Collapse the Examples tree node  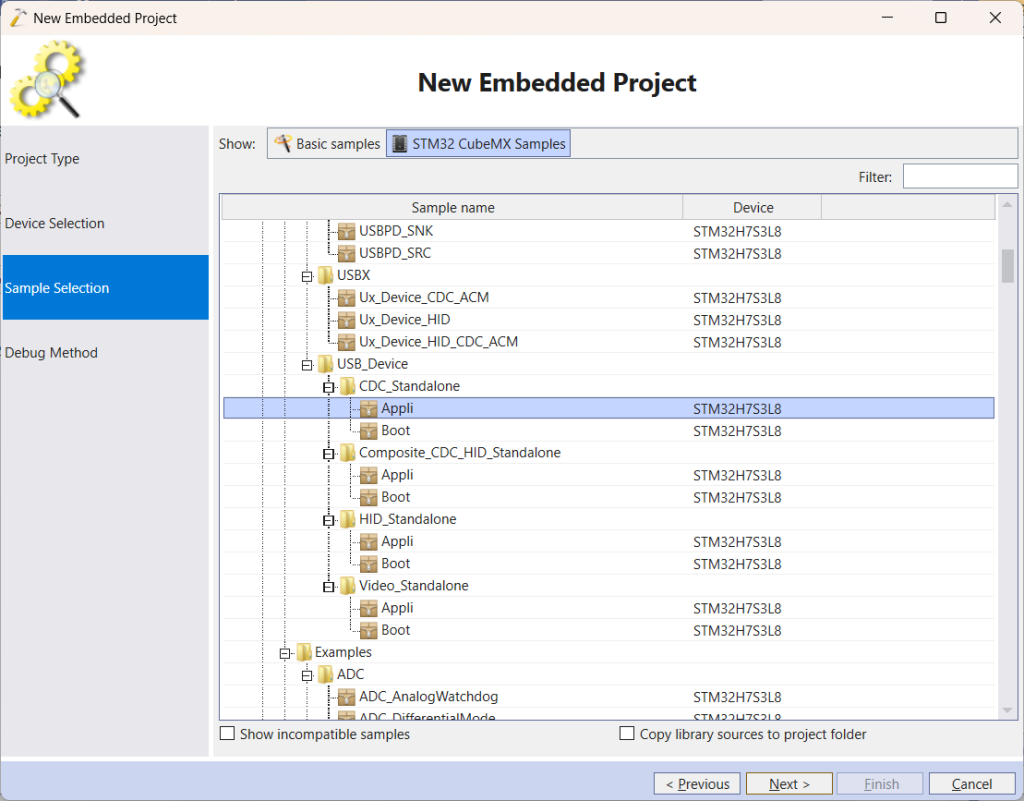pyautogui.click(x=286, y=652)
